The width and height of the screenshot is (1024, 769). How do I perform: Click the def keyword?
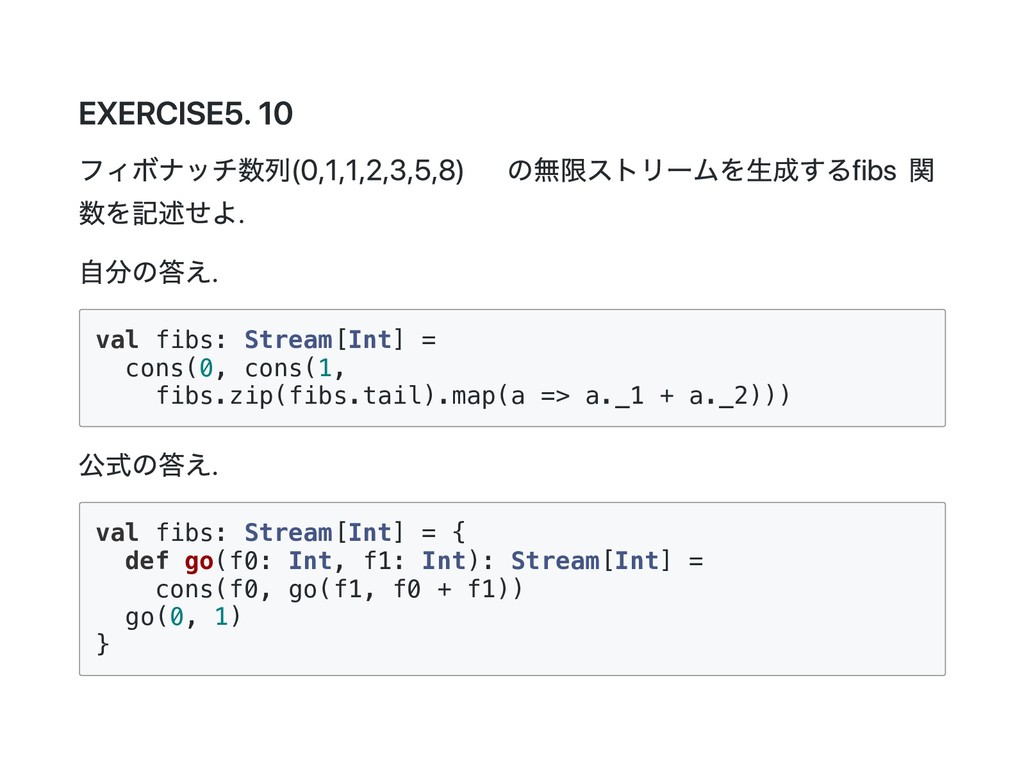click(147, 561)
